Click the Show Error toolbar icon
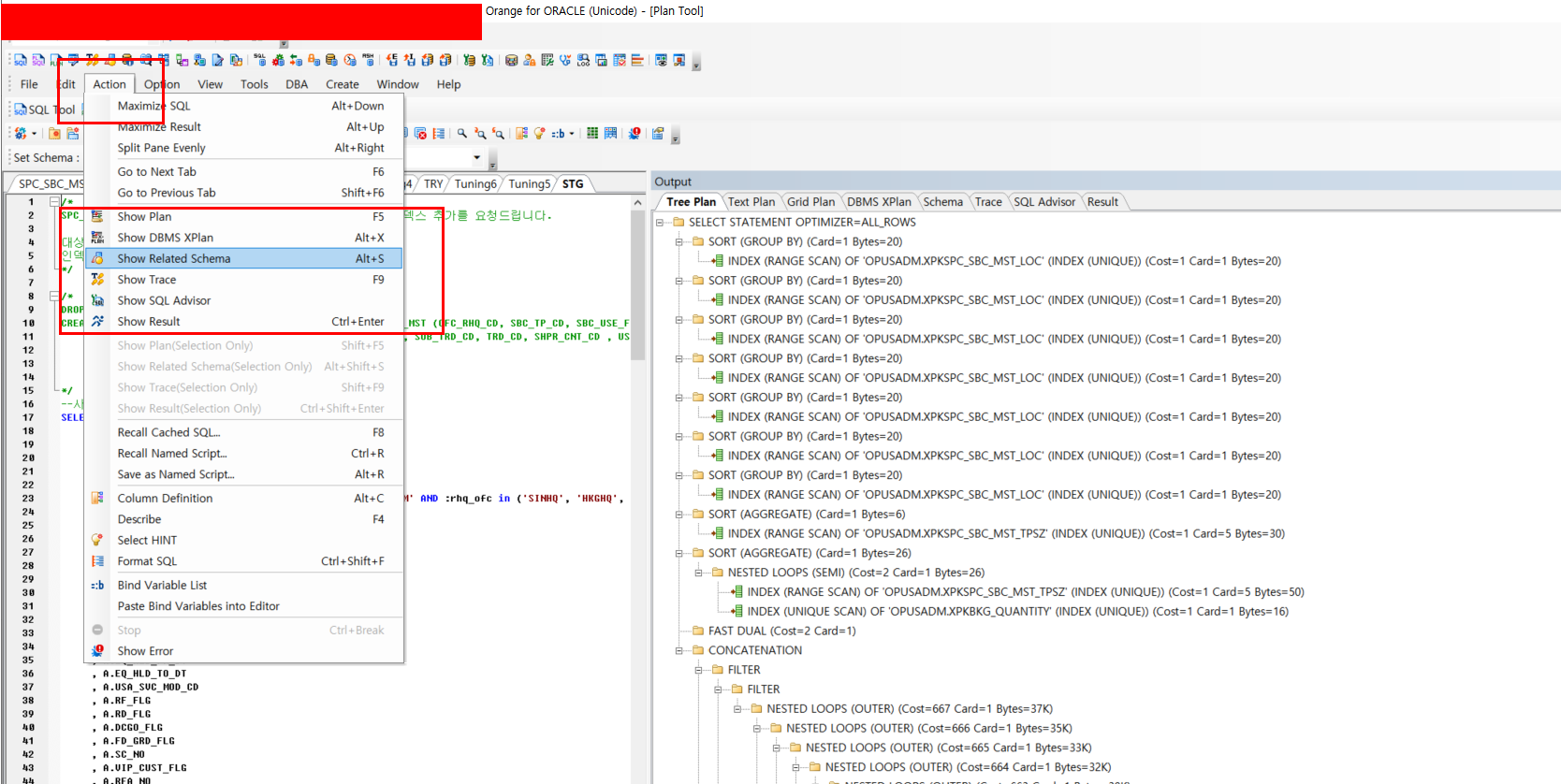 point(635,134)
